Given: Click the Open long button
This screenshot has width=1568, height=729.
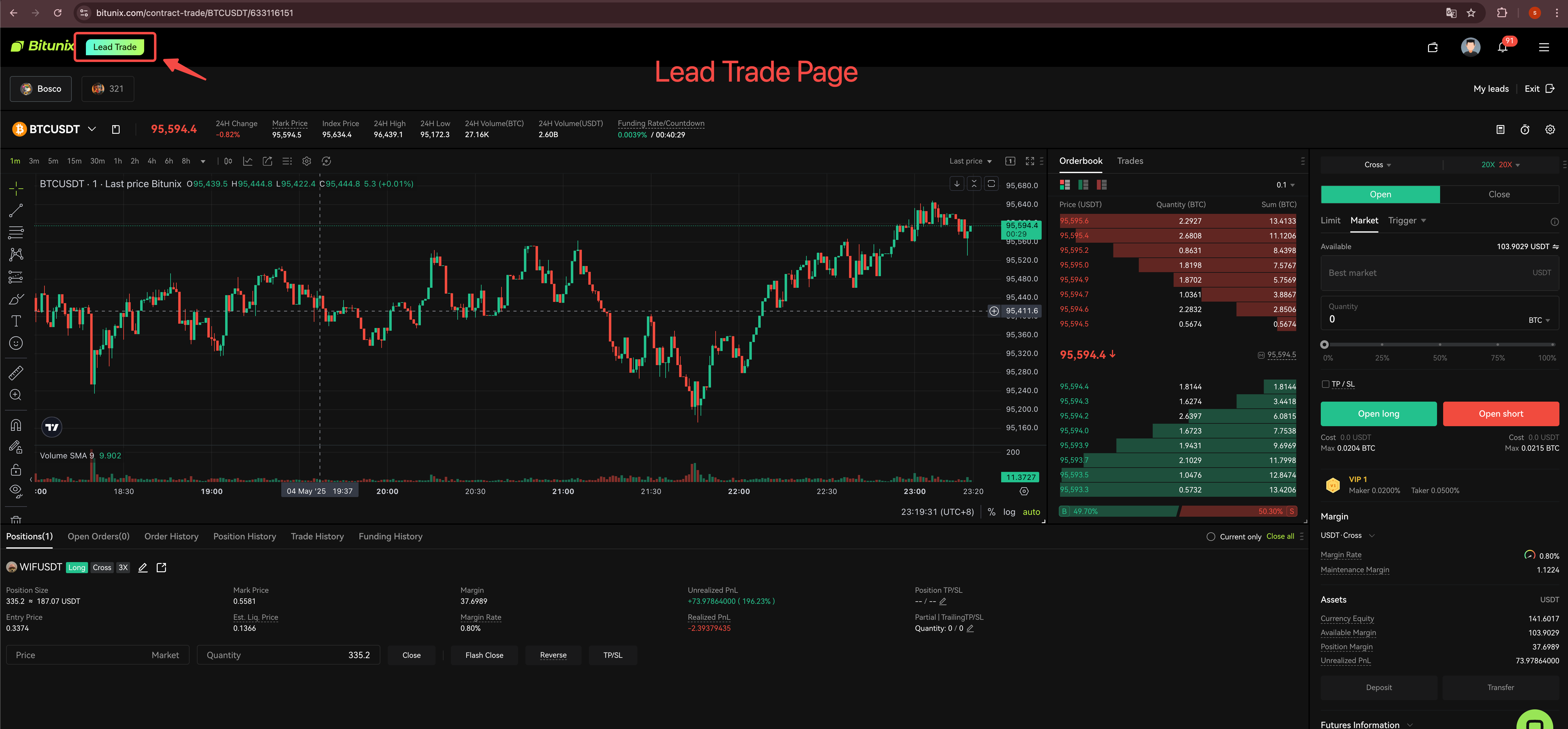Looking at the screenshot, I should click(x=1378, y=414).
